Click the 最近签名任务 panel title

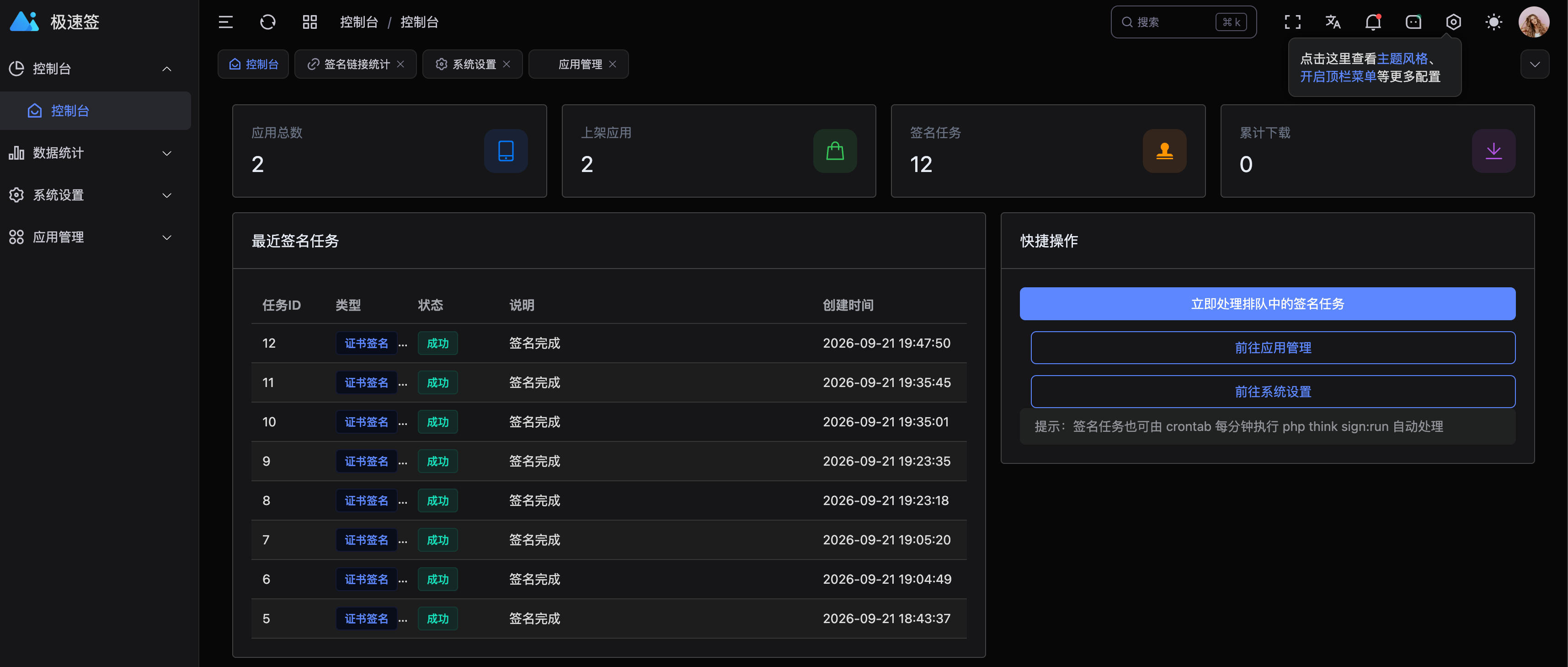point(295,241)
